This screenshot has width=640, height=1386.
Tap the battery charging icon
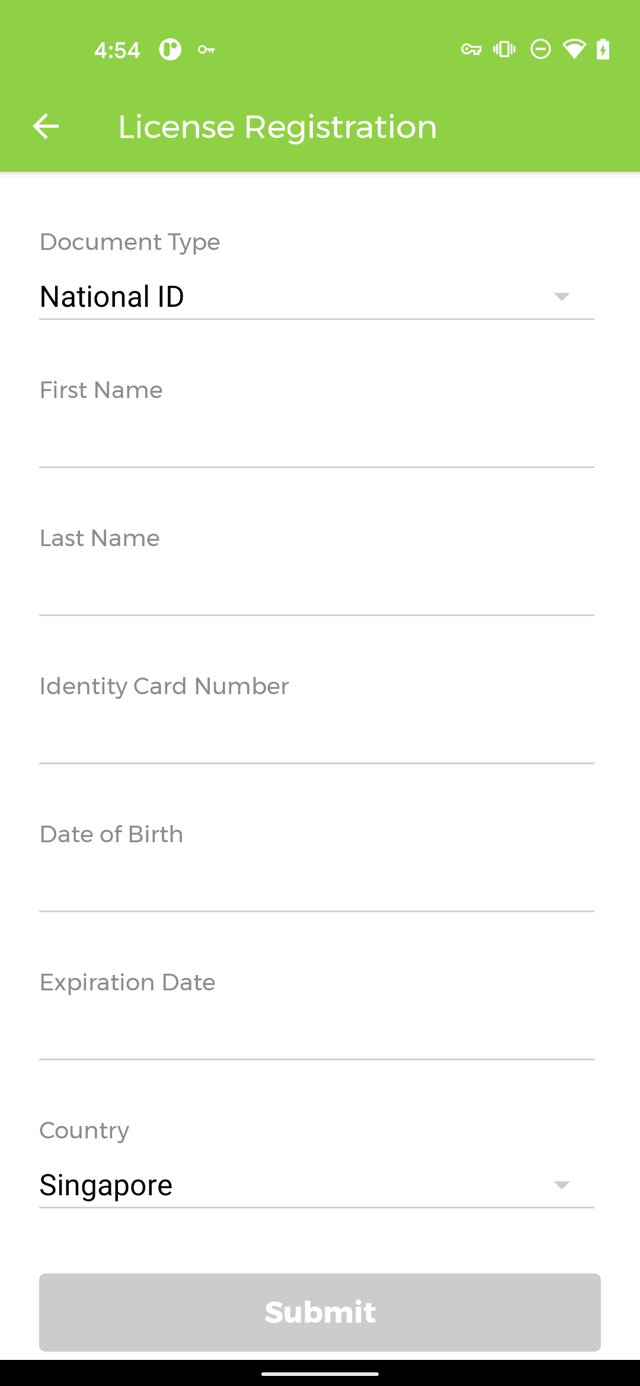tap(603, 49)
